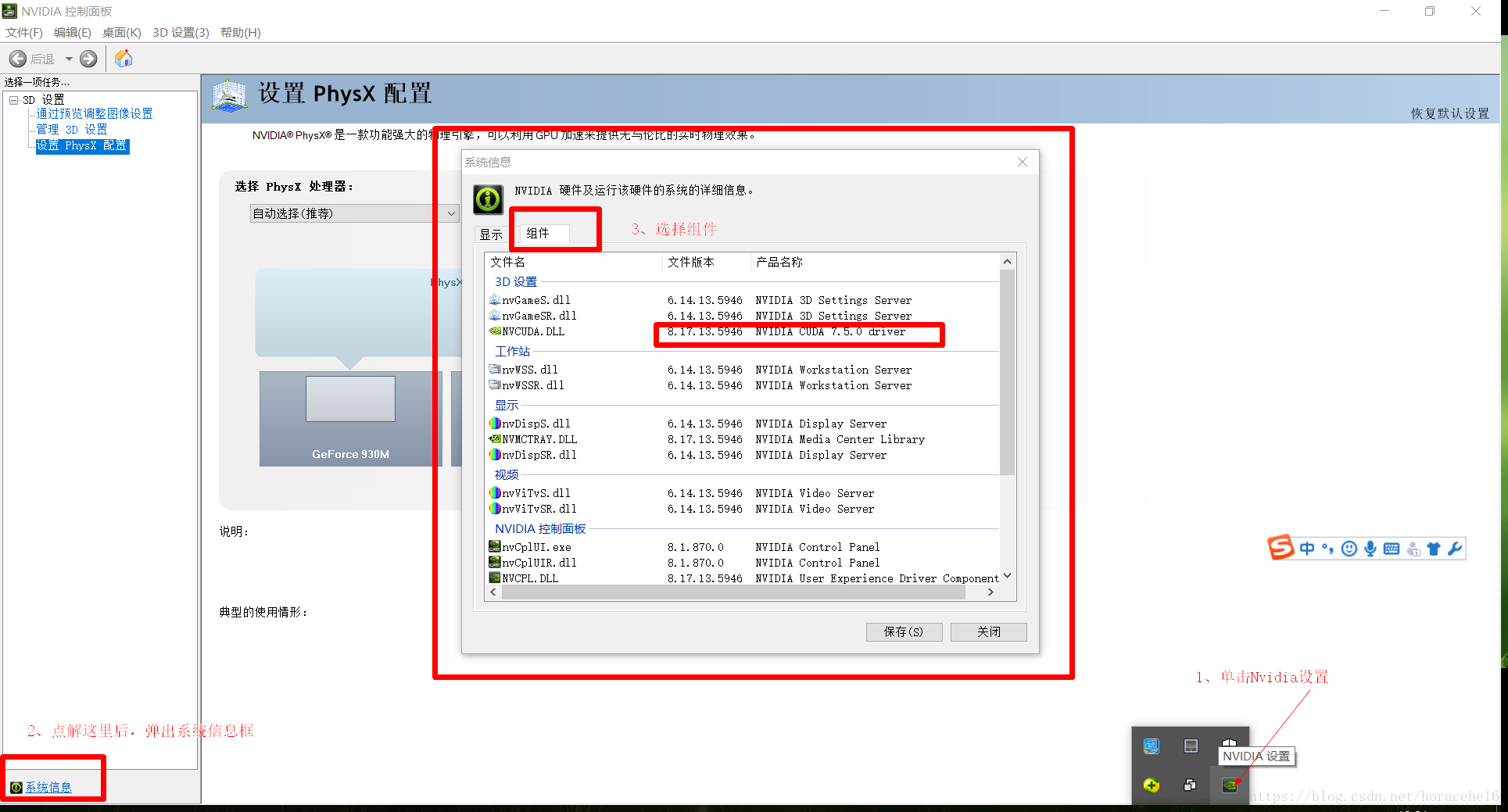Viewport: 1508px width, 812px height.
Task: Click the component list scroll down arrow
Action: point(1007,576)
